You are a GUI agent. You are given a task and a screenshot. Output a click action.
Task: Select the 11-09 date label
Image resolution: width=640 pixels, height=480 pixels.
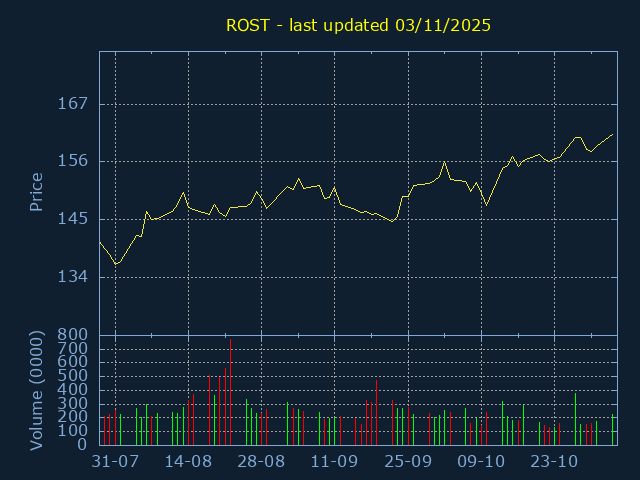pyautogui.click(x=334, y=462)
